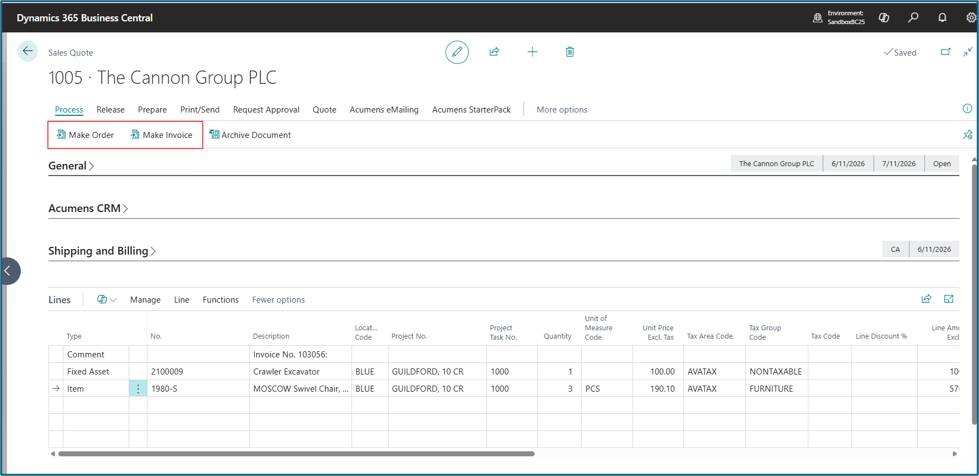Open the Process tab
979x476 pixels.
tap(69, 109)
